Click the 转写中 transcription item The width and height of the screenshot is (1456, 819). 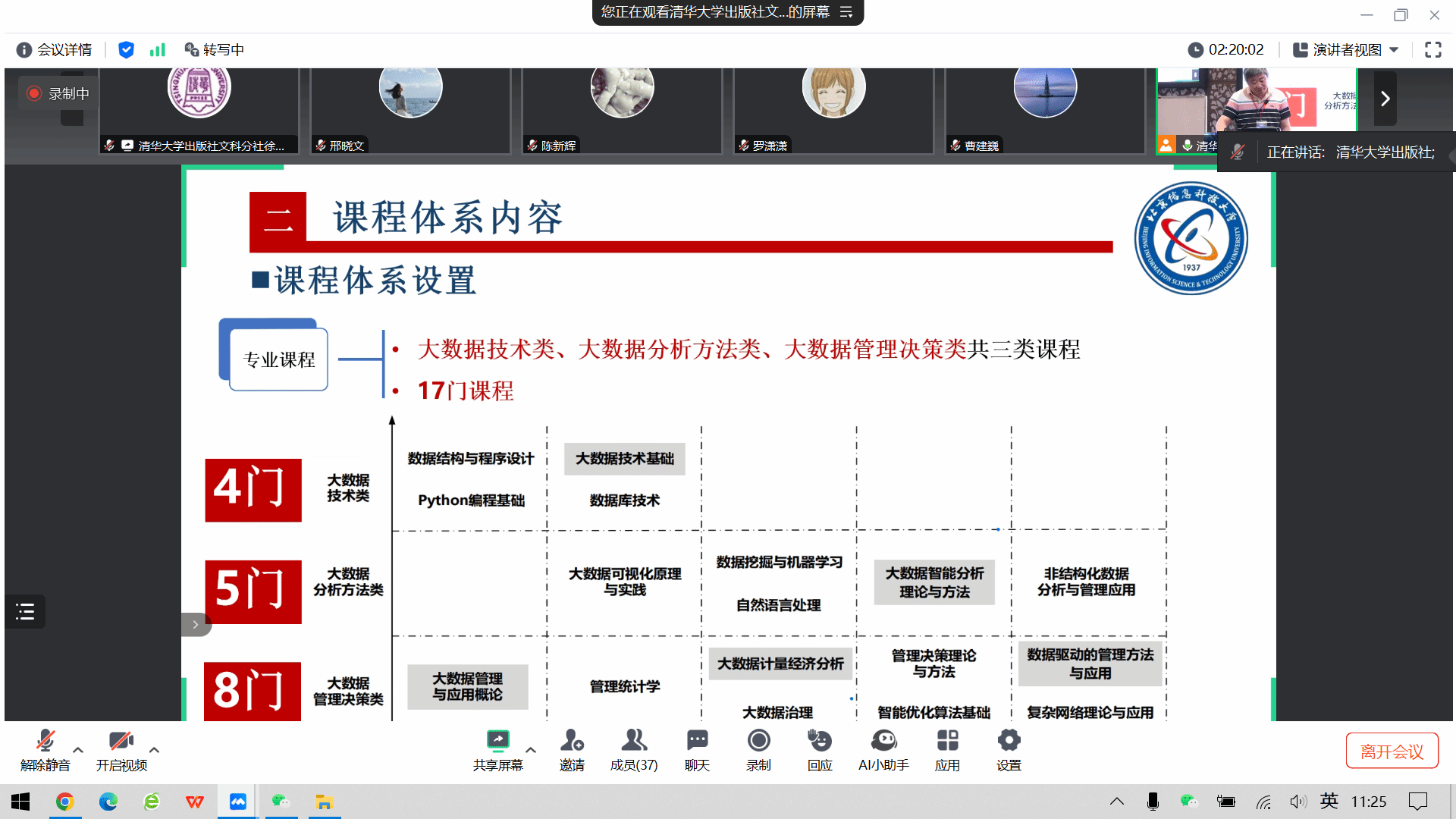click(215, 50)
